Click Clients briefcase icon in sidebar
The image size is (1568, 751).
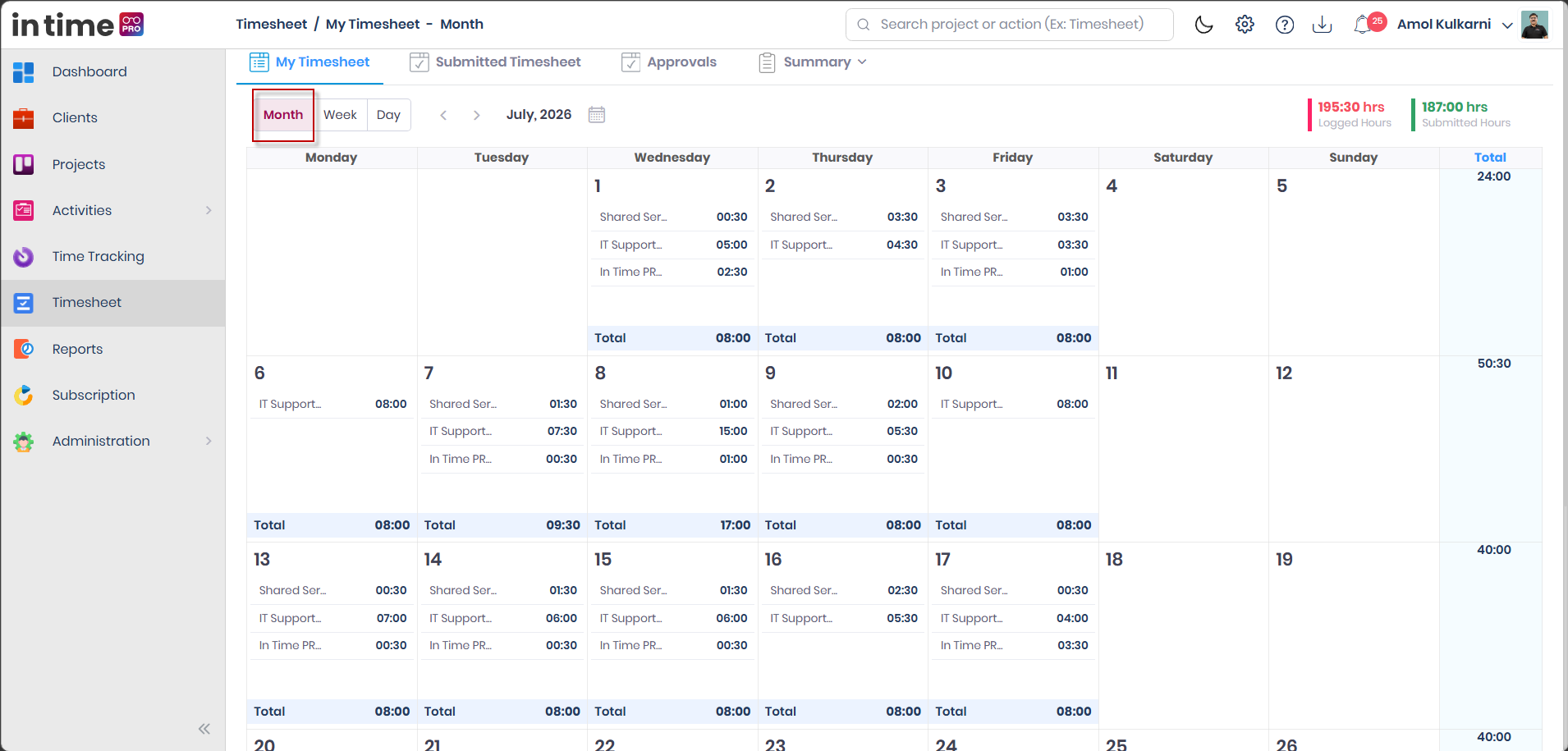point(24,118)
